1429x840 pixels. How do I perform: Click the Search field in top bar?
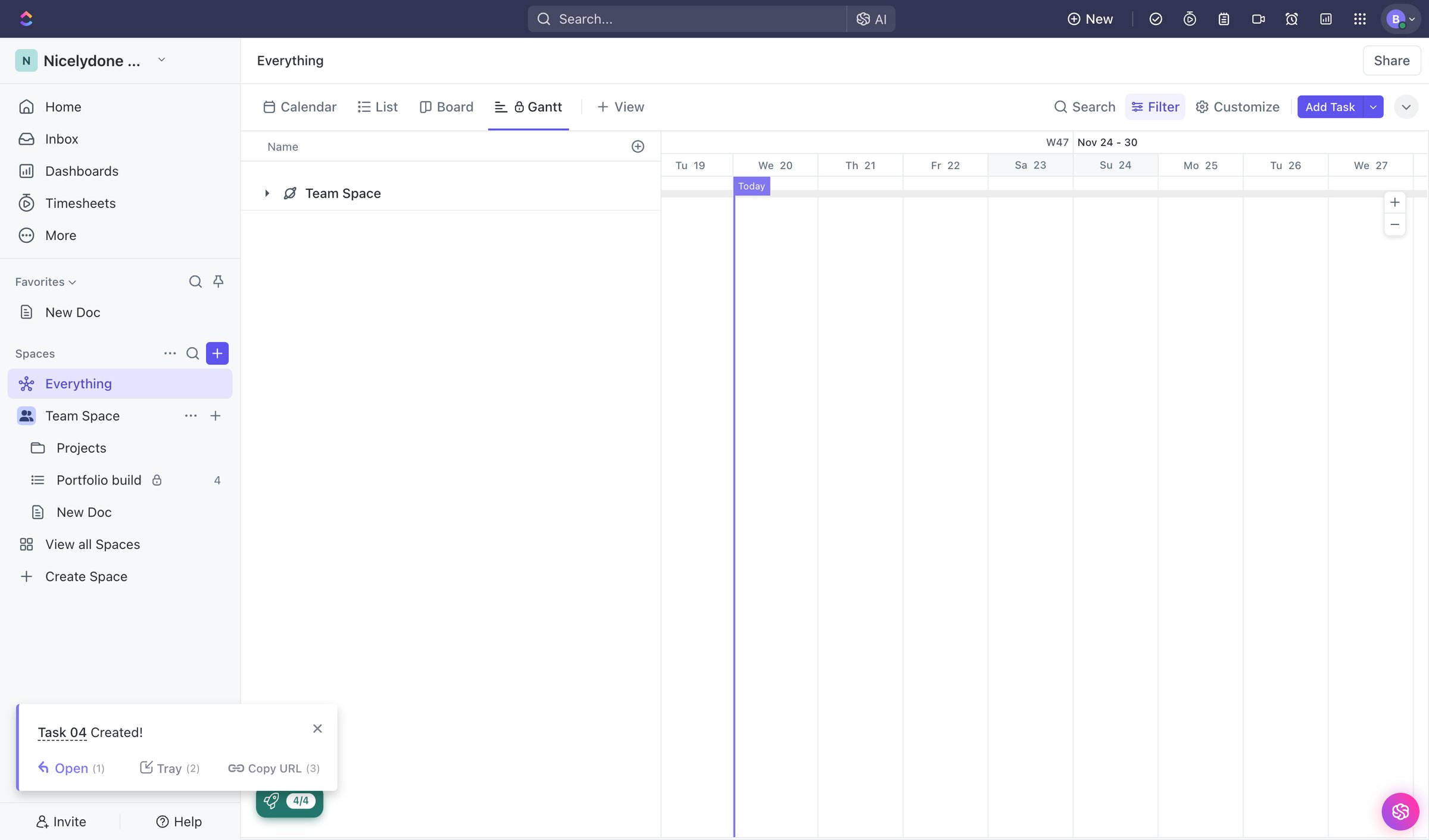pos(687,19)
